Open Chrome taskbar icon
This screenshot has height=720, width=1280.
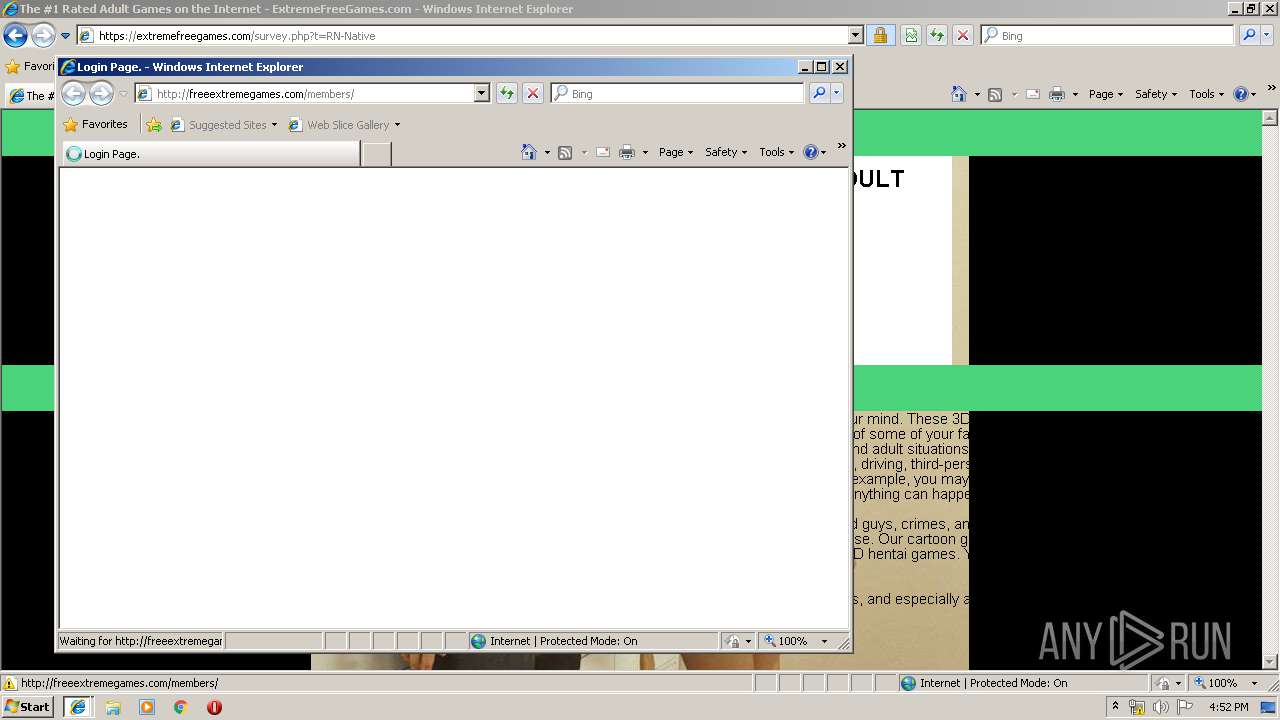(181, 707)
